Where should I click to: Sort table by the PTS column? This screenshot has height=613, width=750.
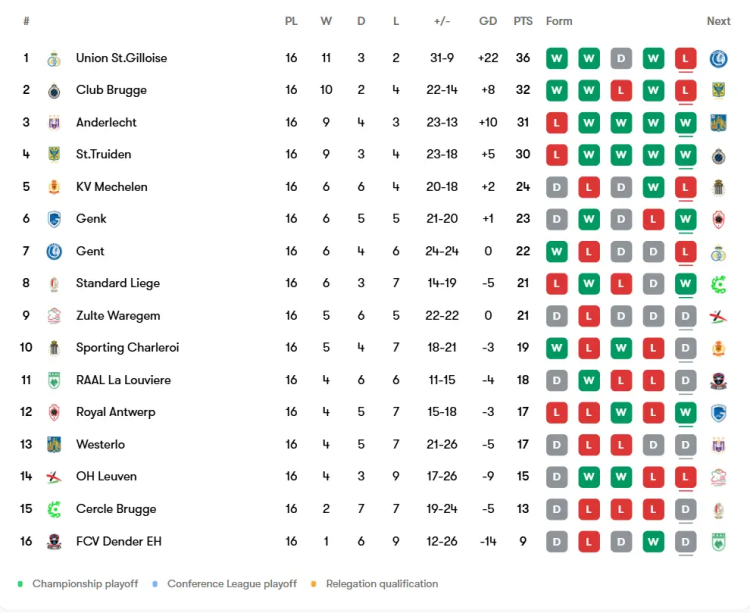(x=523, y=21)
